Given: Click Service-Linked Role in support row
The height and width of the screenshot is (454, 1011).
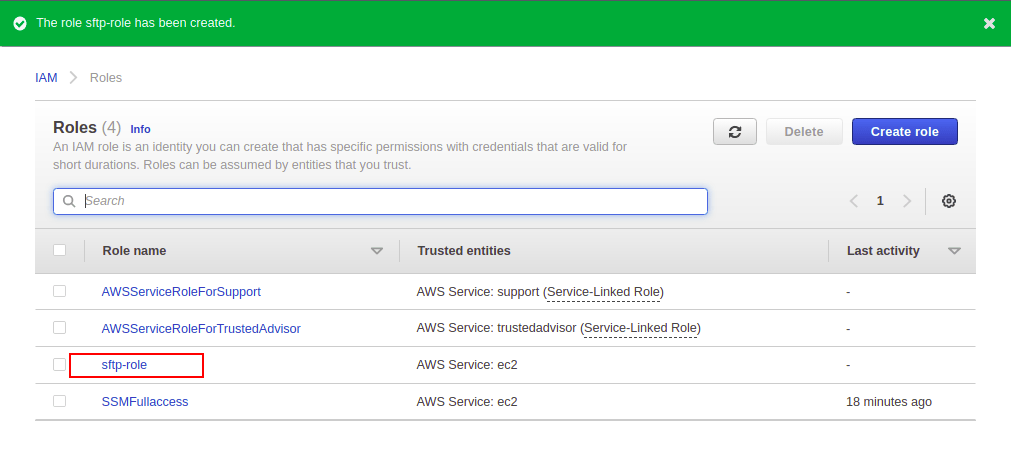Looking at the screenshot, I should click(x=604, y=292).
